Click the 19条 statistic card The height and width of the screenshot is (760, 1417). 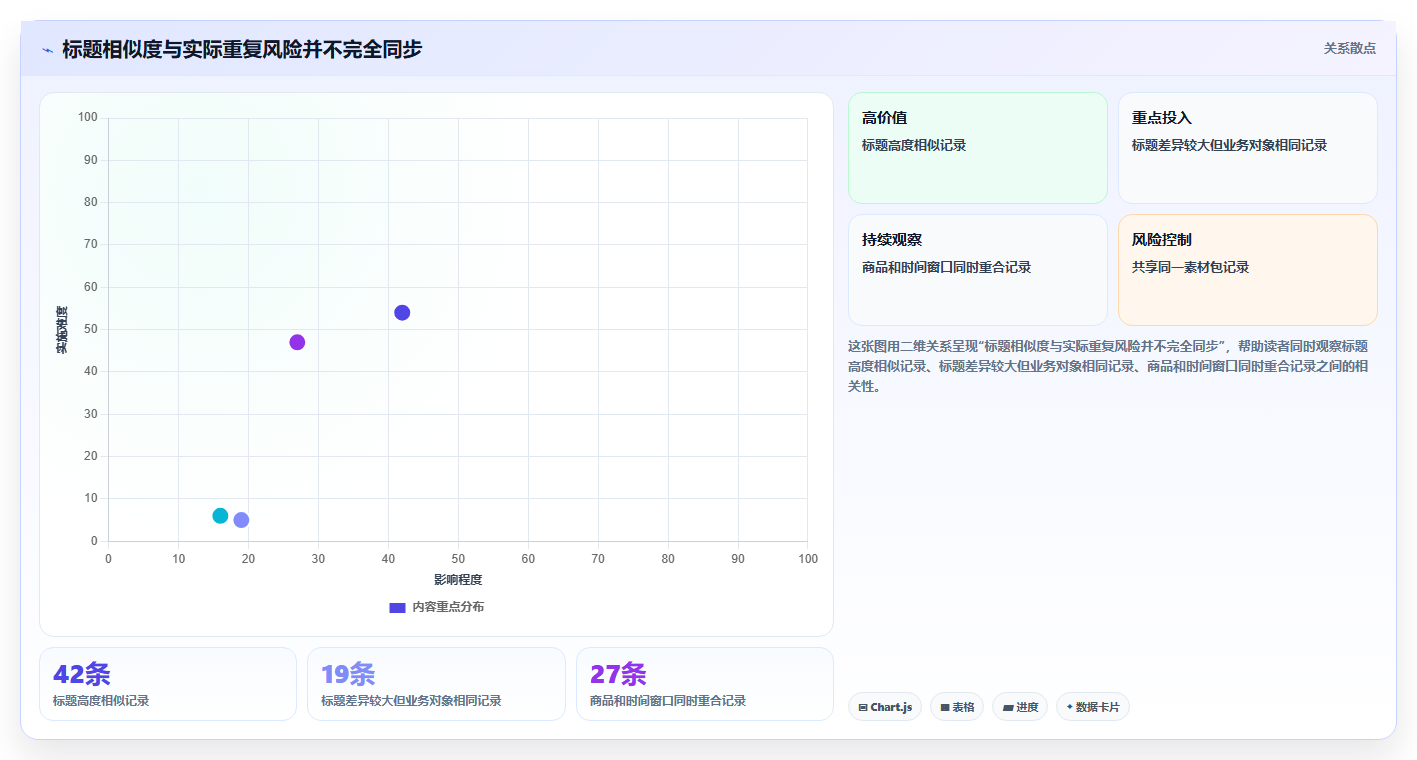point(436,684)
